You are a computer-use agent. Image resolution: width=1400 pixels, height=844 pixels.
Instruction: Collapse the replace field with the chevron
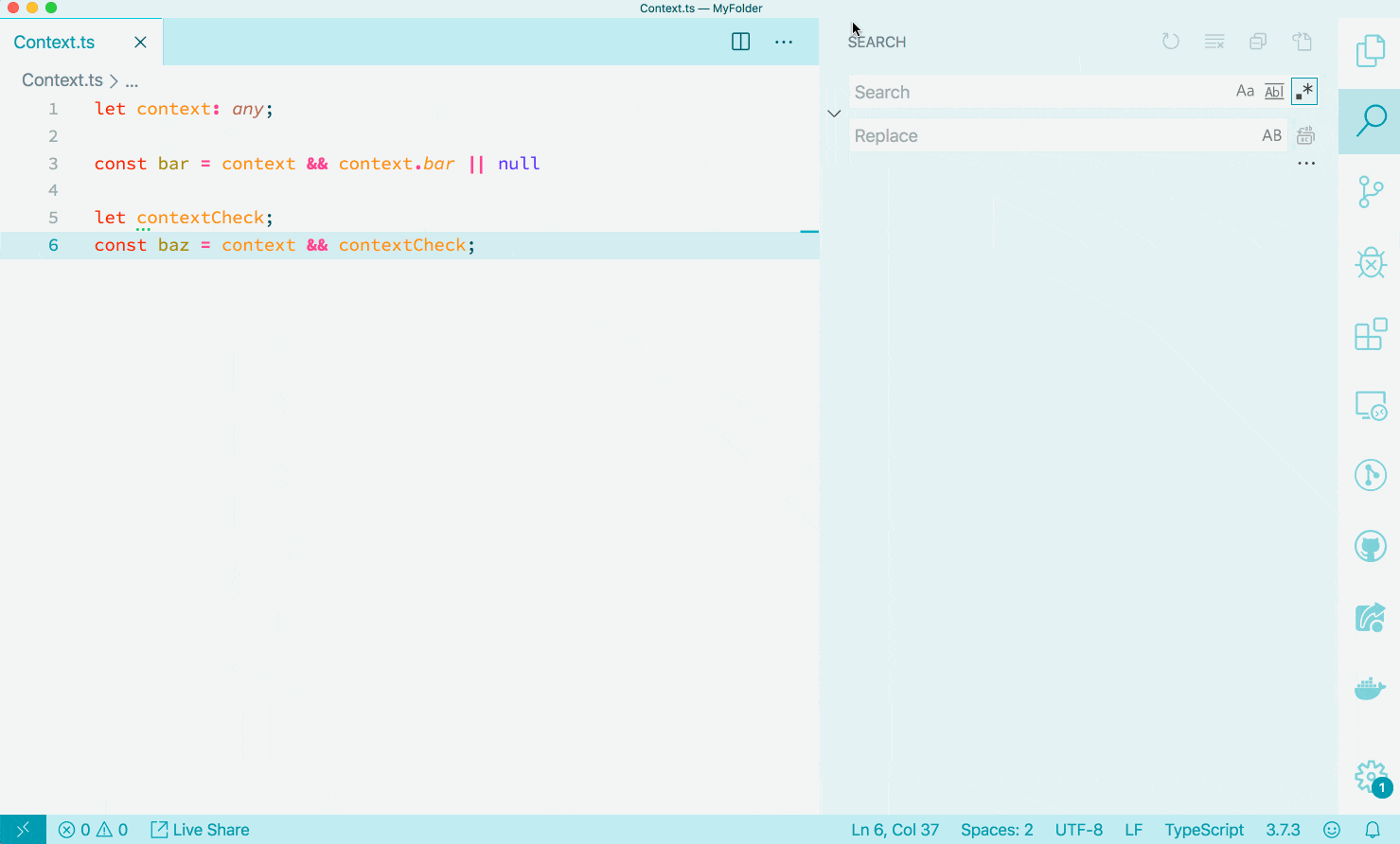834,113
